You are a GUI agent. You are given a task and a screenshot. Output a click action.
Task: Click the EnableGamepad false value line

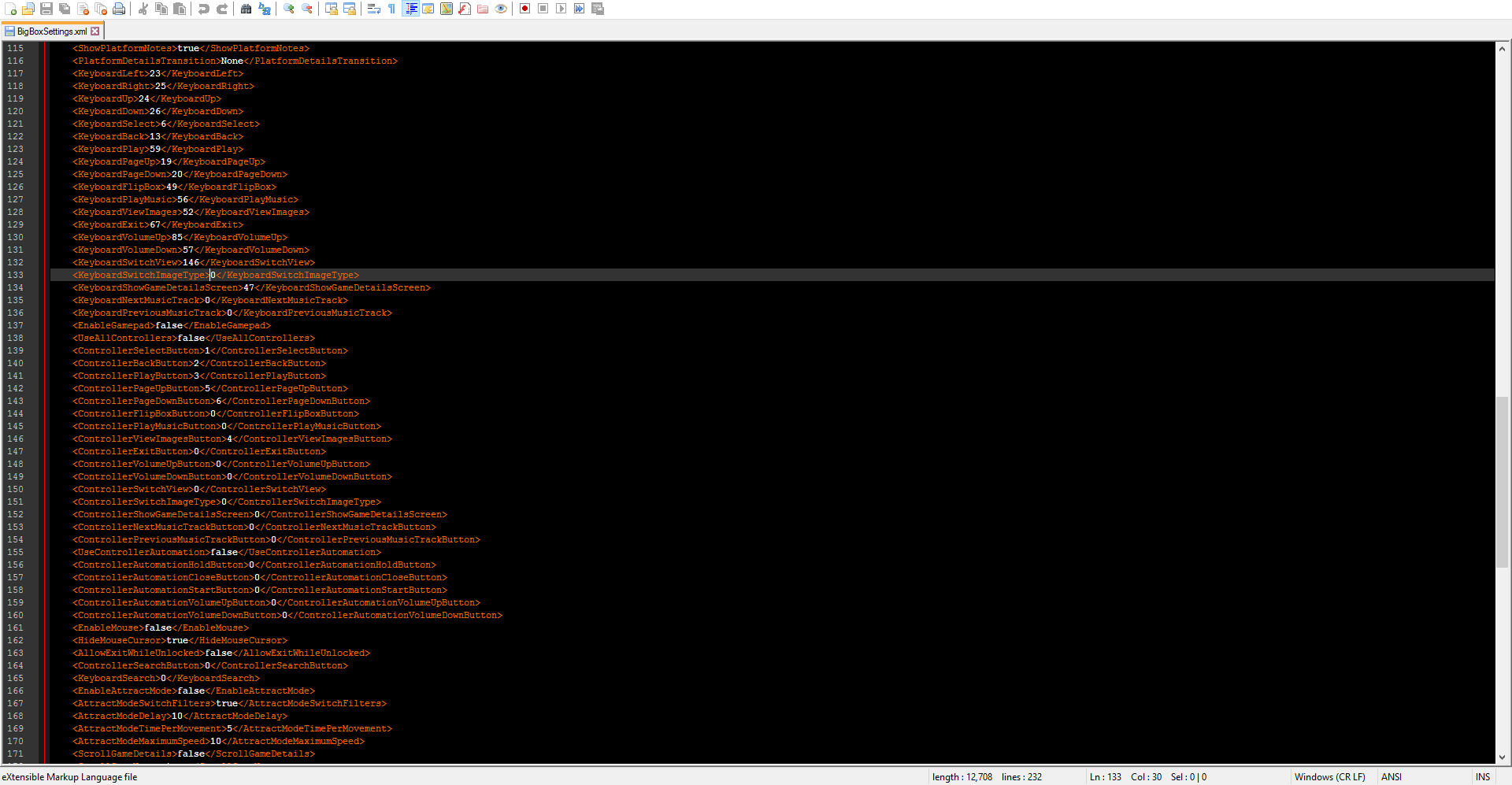172,325
